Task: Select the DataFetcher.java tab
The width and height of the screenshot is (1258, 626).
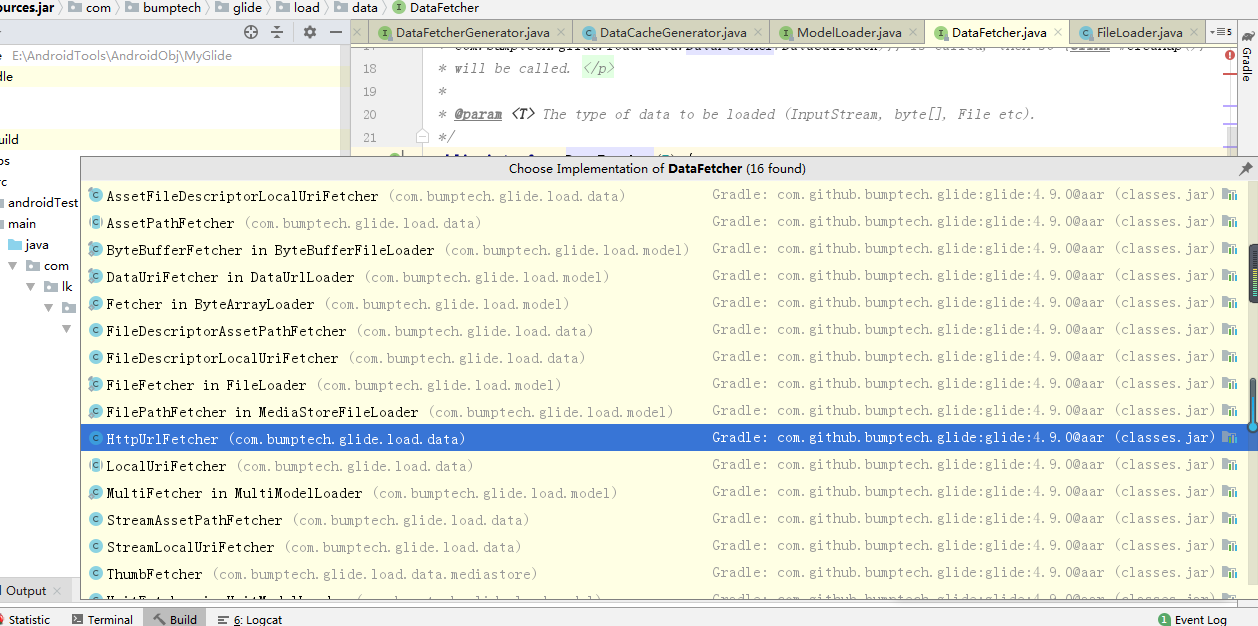Action: [x=998, y=33]
